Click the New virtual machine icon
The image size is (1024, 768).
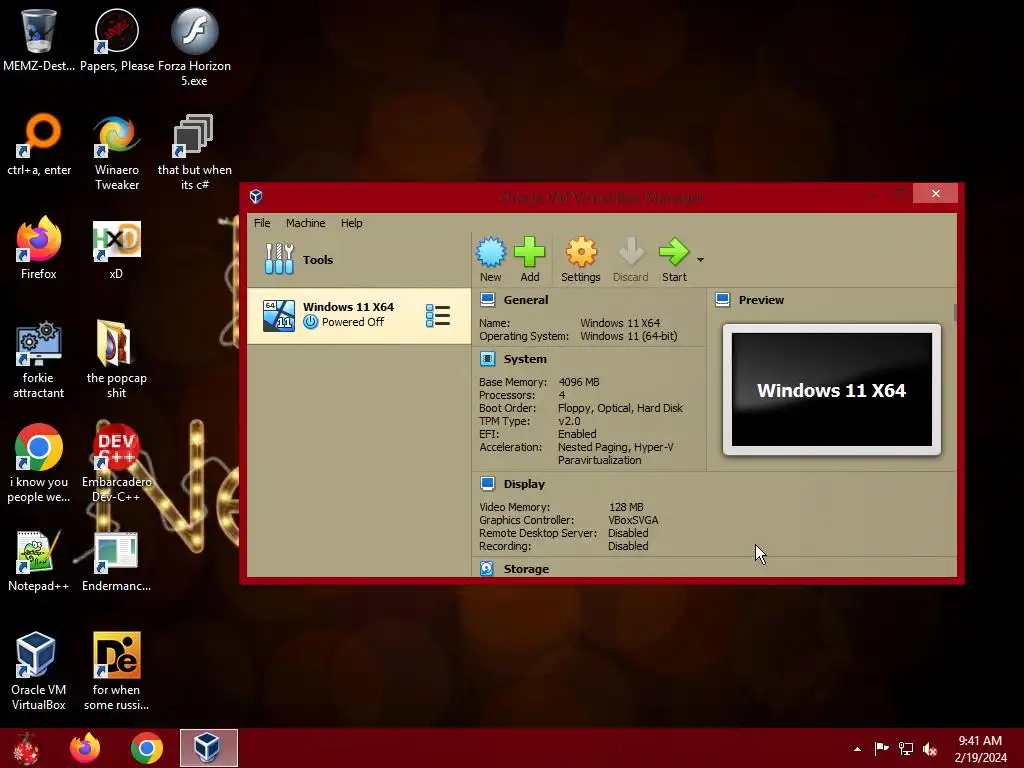coord(490,260)
